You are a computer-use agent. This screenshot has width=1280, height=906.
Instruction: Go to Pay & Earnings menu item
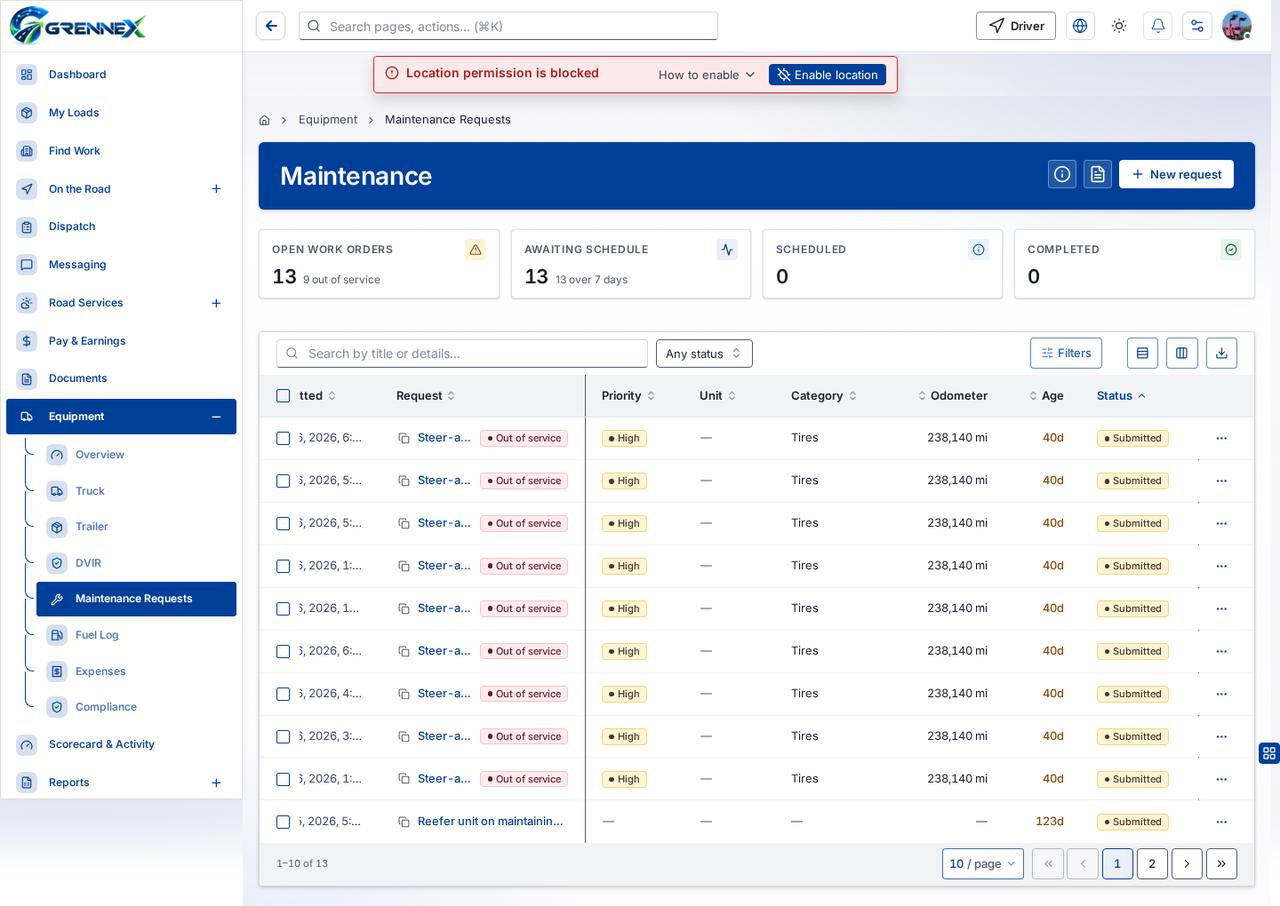[x=87, y=341]
